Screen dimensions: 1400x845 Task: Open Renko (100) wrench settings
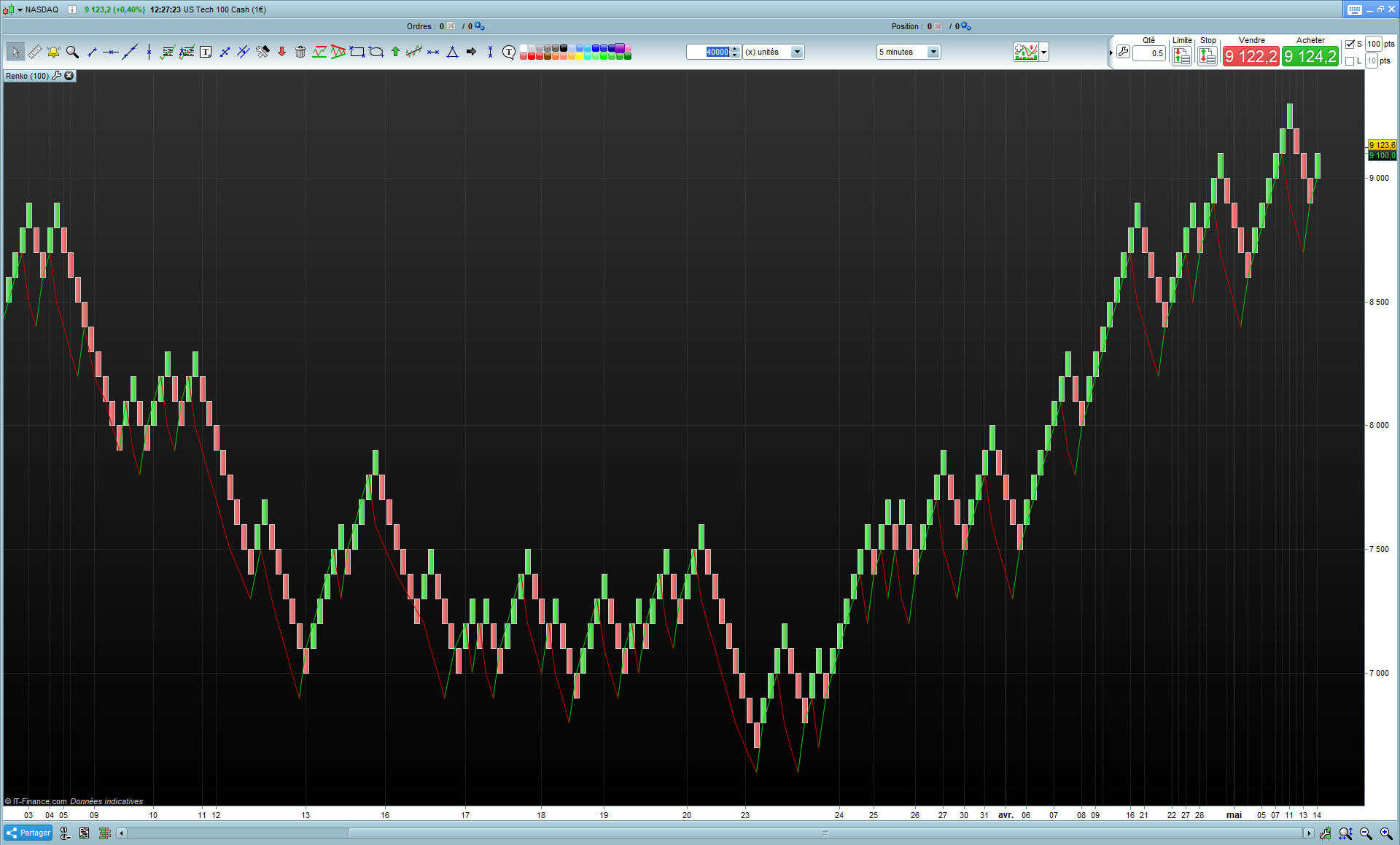(x=57, y=76)
